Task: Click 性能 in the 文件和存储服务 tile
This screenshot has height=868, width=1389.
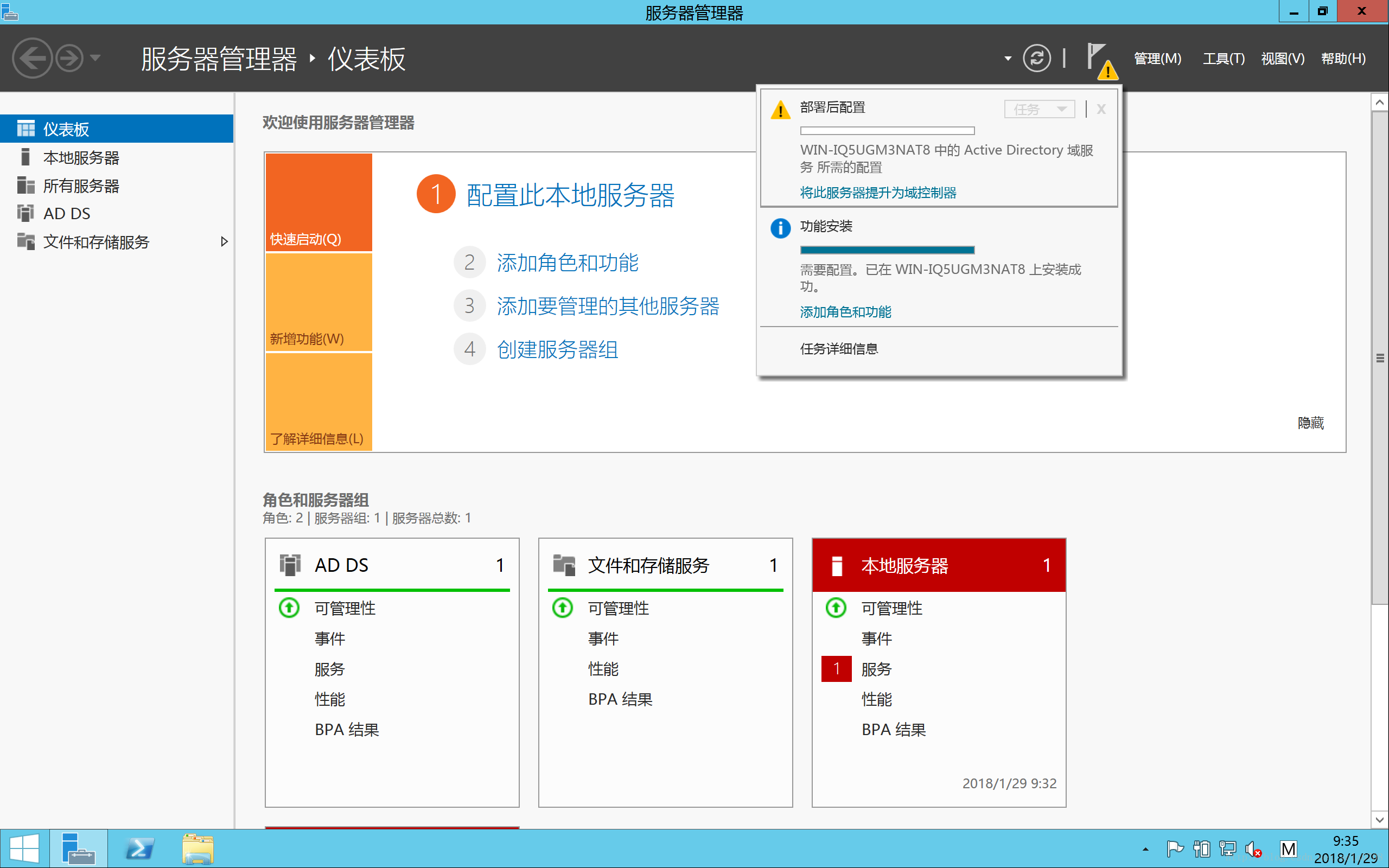Action: (603, 669)
